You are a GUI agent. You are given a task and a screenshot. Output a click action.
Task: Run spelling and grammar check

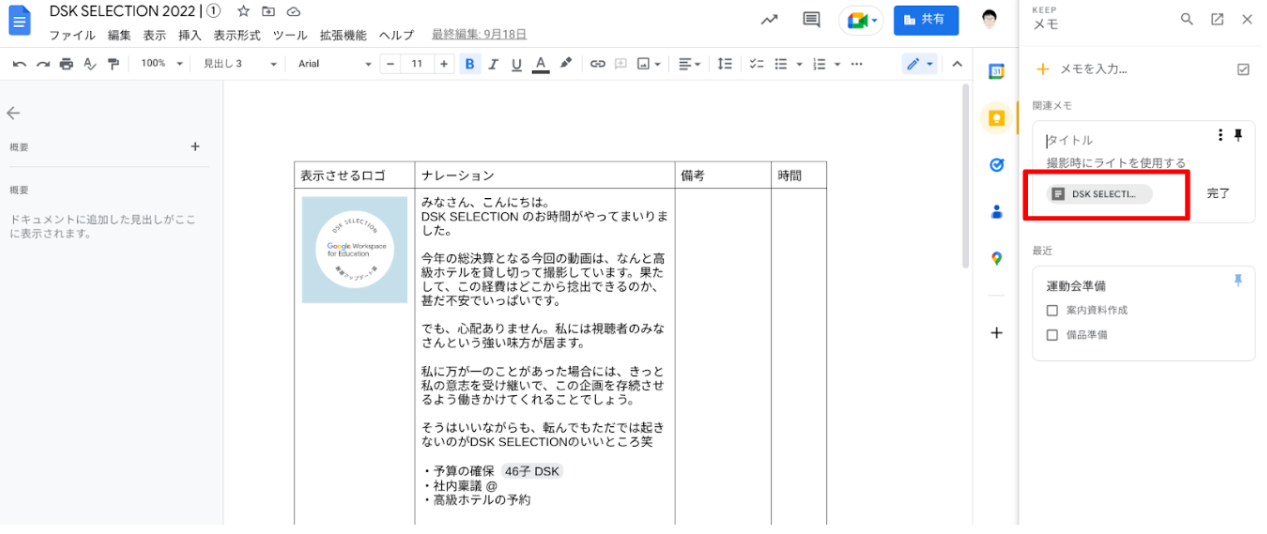coord(90,64)
